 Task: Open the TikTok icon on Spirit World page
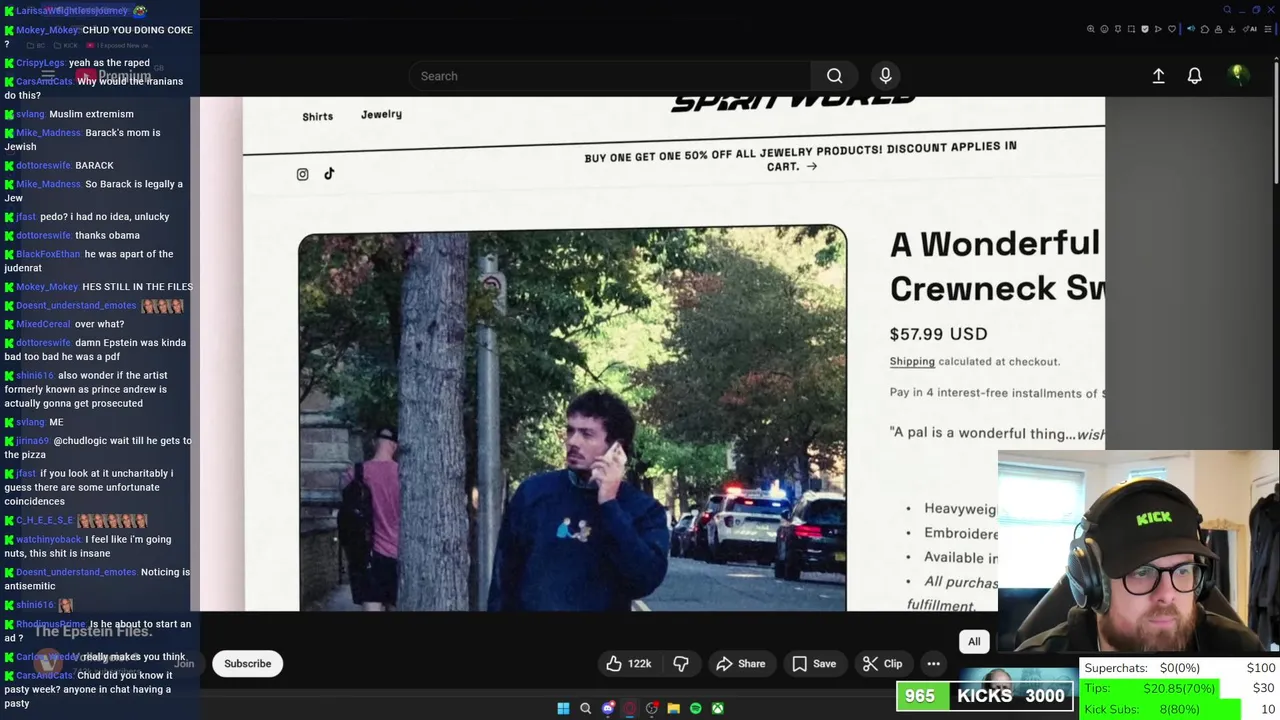click(329, 173)
